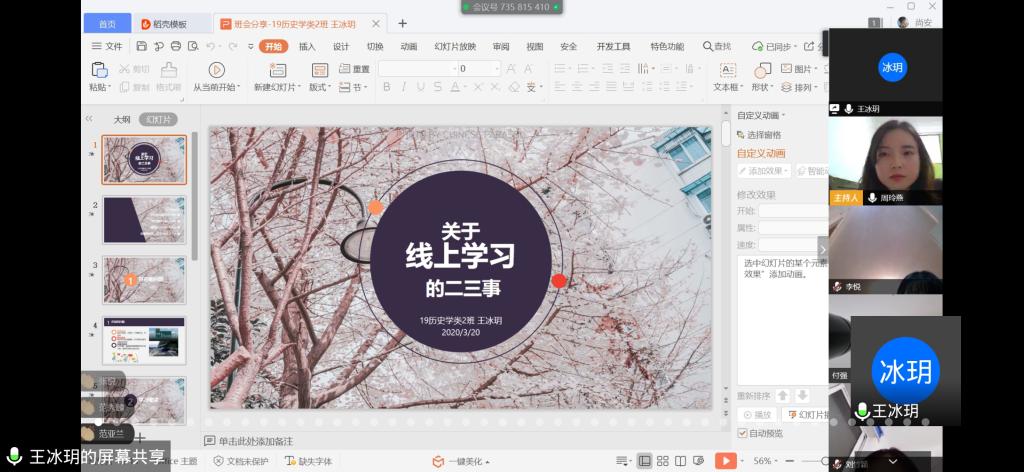The width and height of the screenshot is (1024, 472).
Task: Click the orange play slideshow button
Action: point(726,461)
